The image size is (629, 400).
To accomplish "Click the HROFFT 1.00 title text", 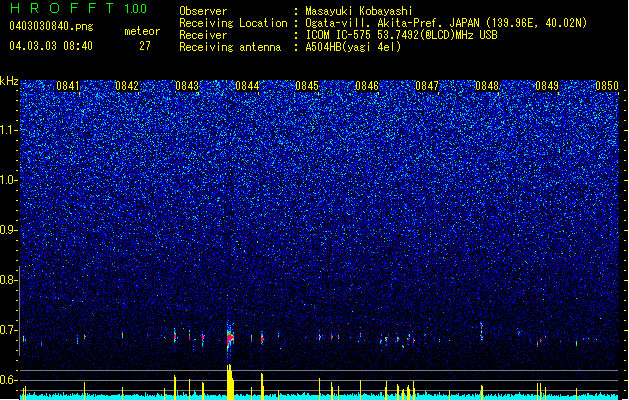I will tap(78, 8).
